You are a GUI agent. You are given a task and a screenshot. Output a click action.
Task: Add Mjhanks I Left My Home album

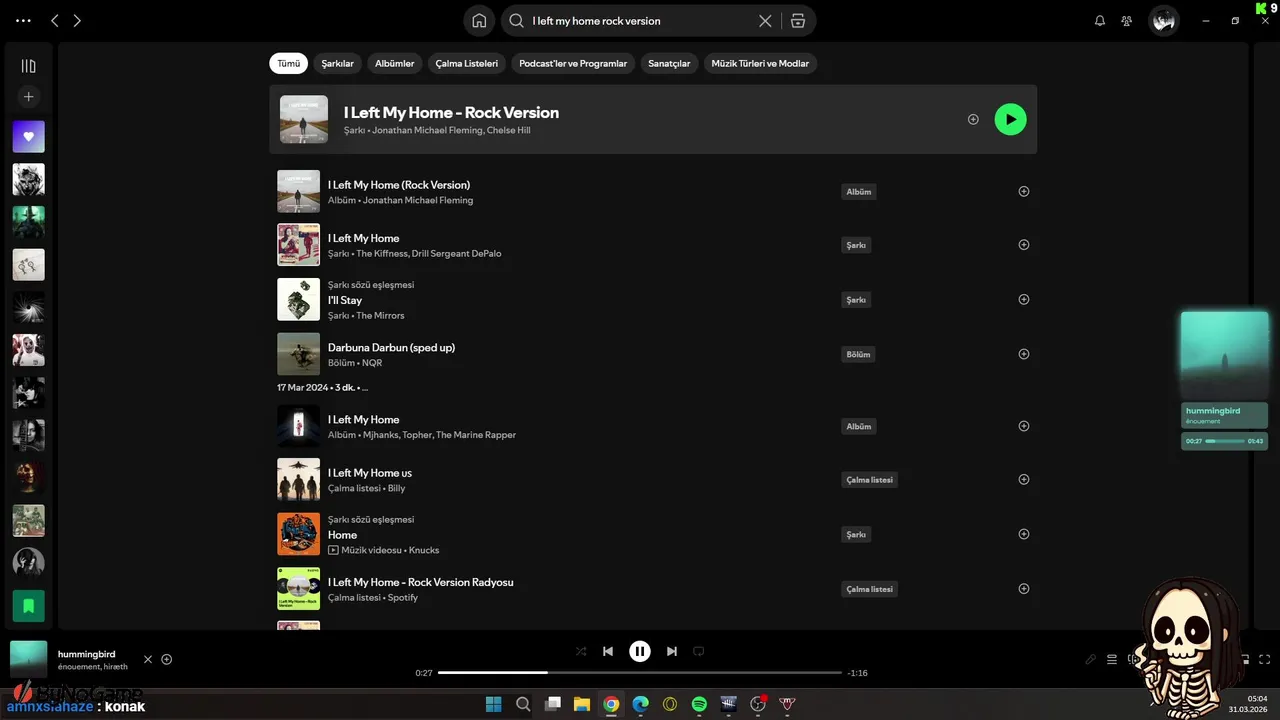point(1023,426)
